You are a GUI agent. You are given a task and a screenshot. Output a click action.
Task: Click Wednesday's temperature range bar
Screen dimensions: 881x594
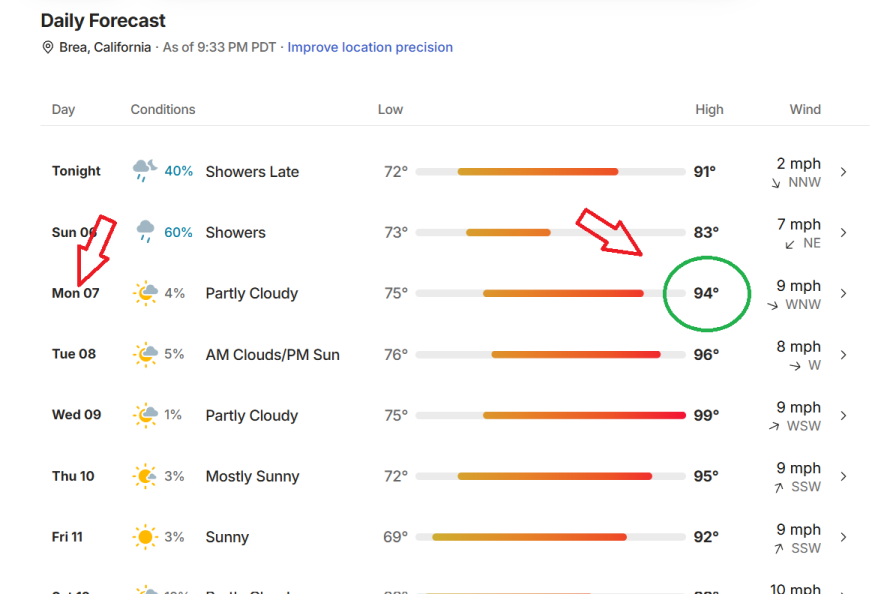[x=551, y=415]
